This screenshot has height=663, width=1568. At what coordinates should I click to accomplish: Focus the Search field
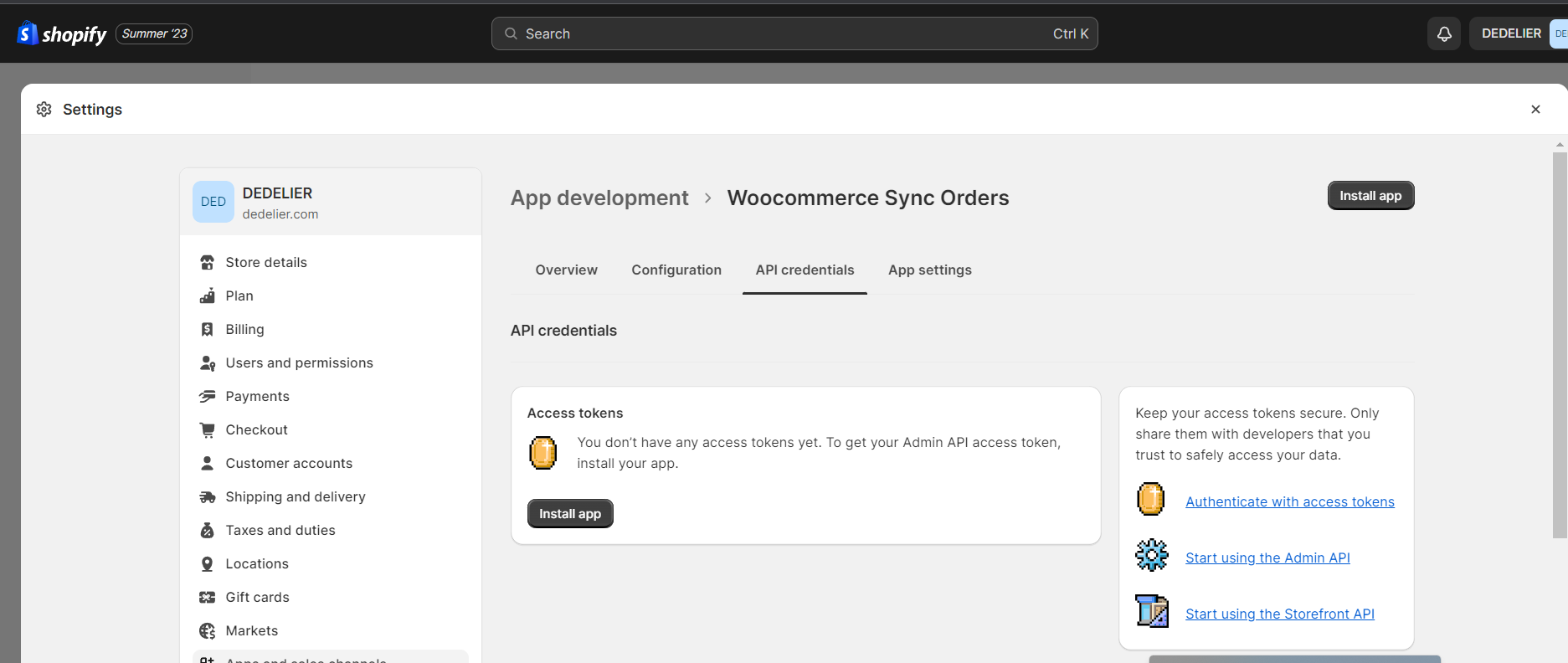pos(794,33)
